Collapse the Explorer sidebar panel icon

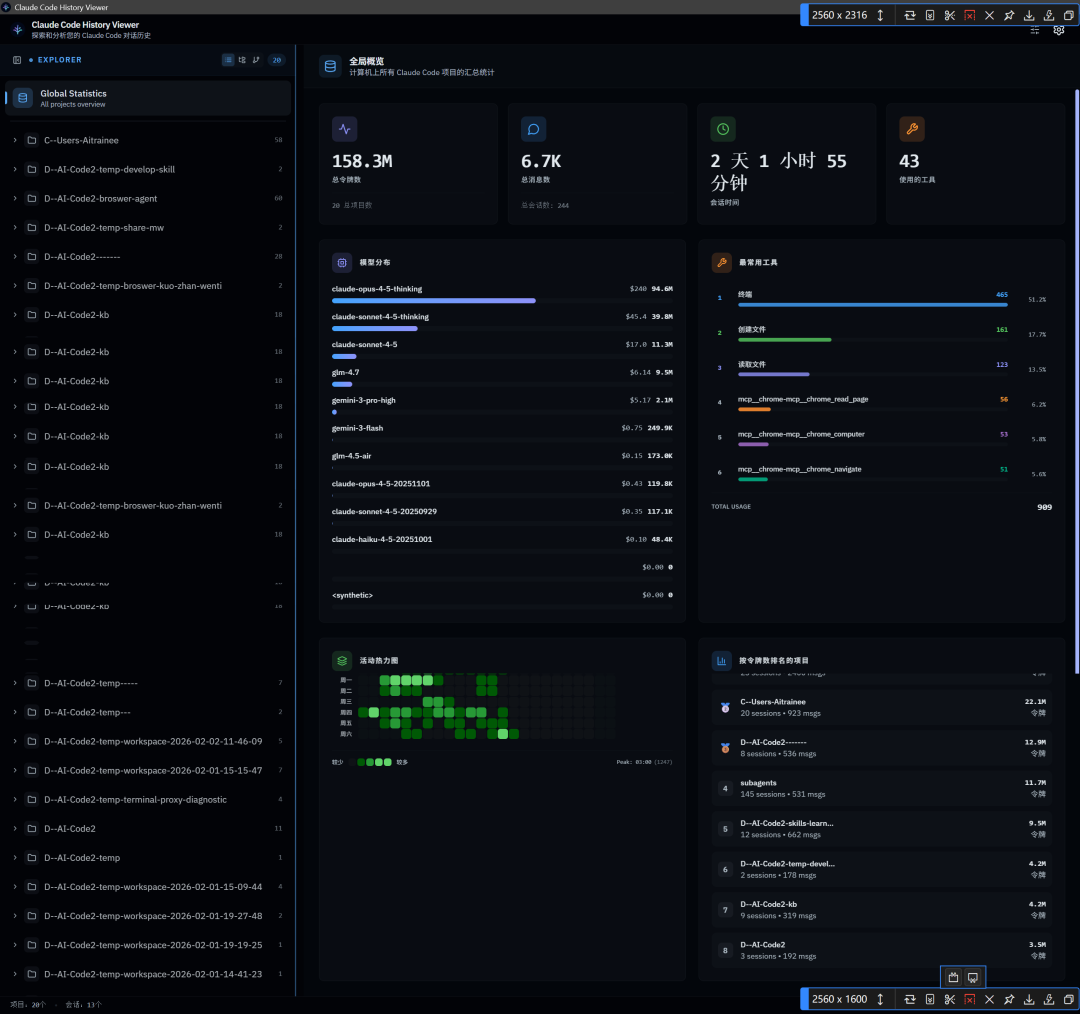[17, 60]
